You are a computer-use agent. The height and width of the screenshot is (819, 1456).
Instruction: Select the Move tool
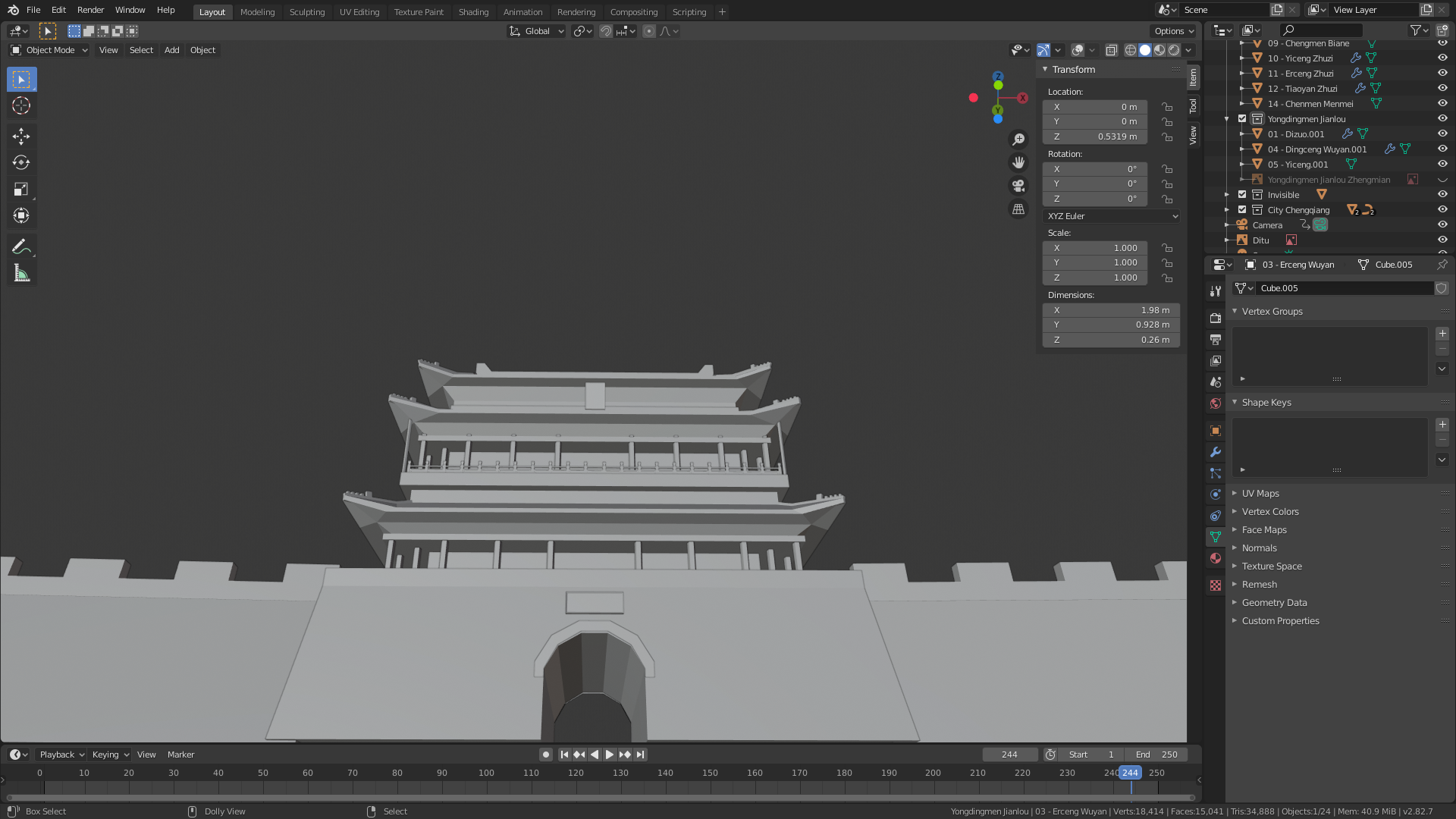tap(21, 136)
